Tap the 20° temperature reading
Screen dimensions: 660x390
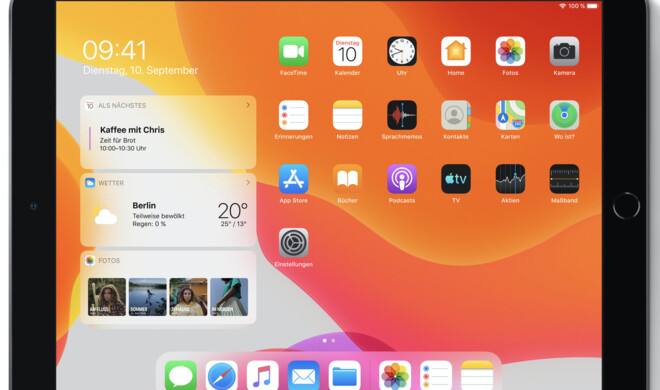tap(232, 211)
